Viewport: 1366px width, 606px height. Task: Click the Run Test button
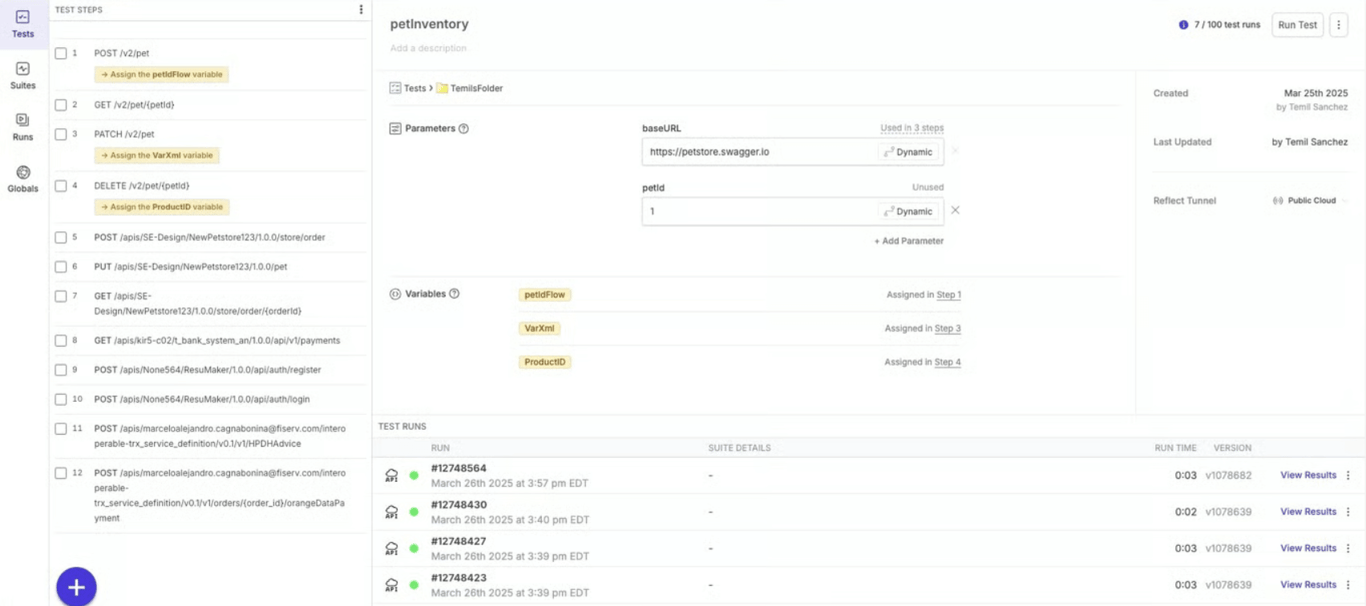[1296, 24]
